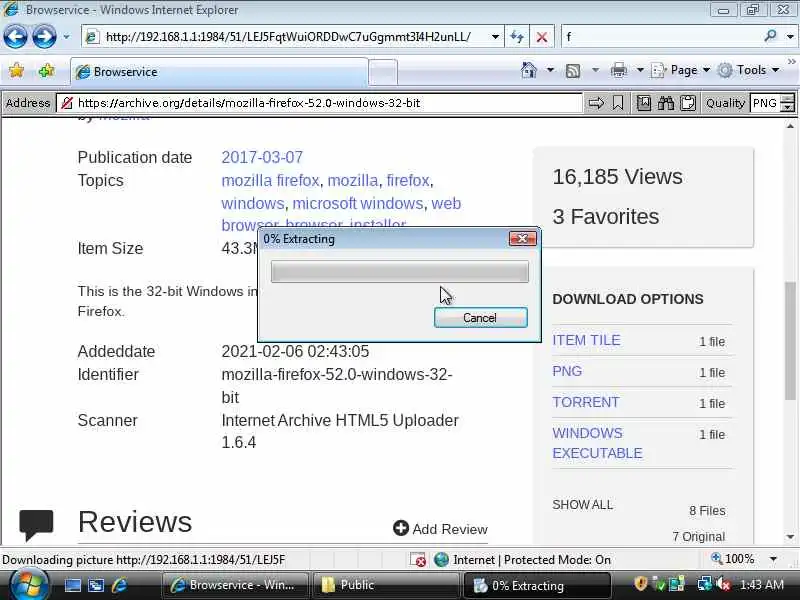Viewport: 800px width, 600px height.
Task: Click SHOW ALL files link
Action: point(582,505)
